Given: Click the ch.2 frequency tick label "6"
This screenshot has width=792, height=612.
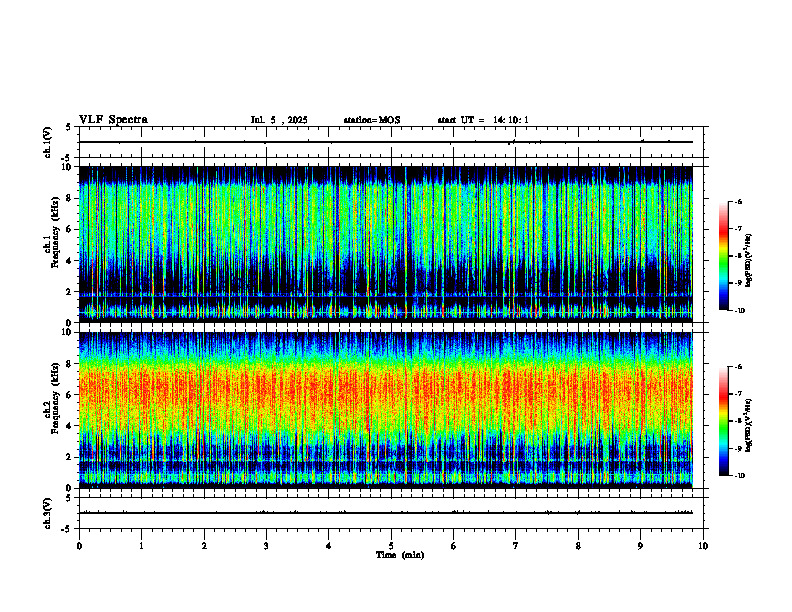Looking at the screenshot, I should 70,395.
